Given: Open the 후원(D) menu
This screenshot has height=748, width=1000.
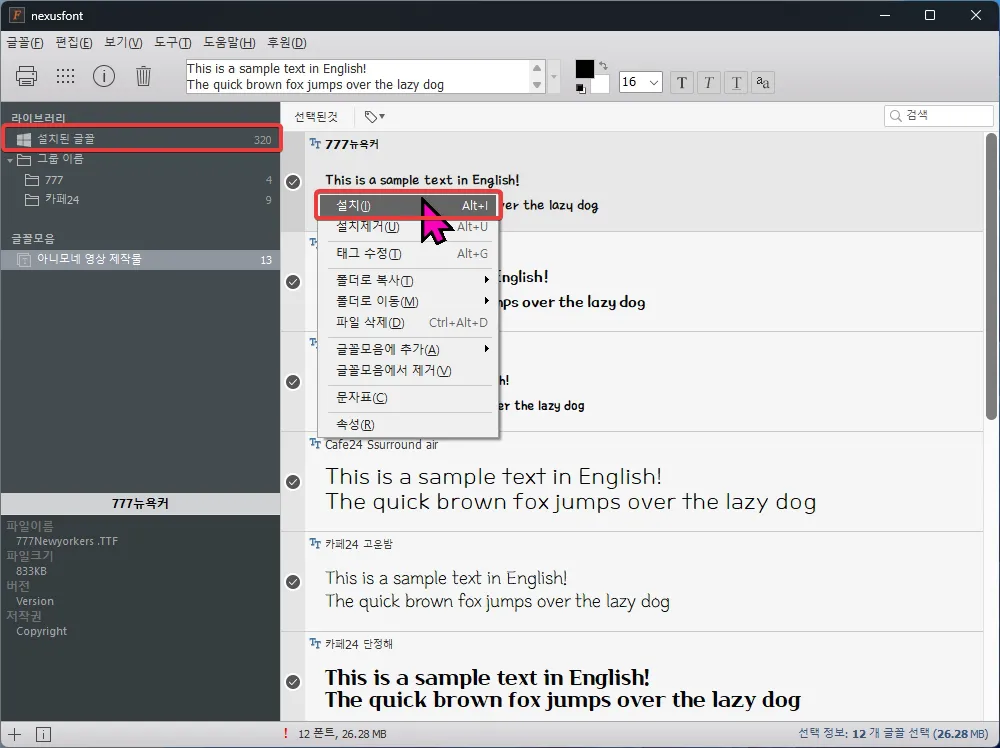Looking at the screenshot, I should point(286,43).
